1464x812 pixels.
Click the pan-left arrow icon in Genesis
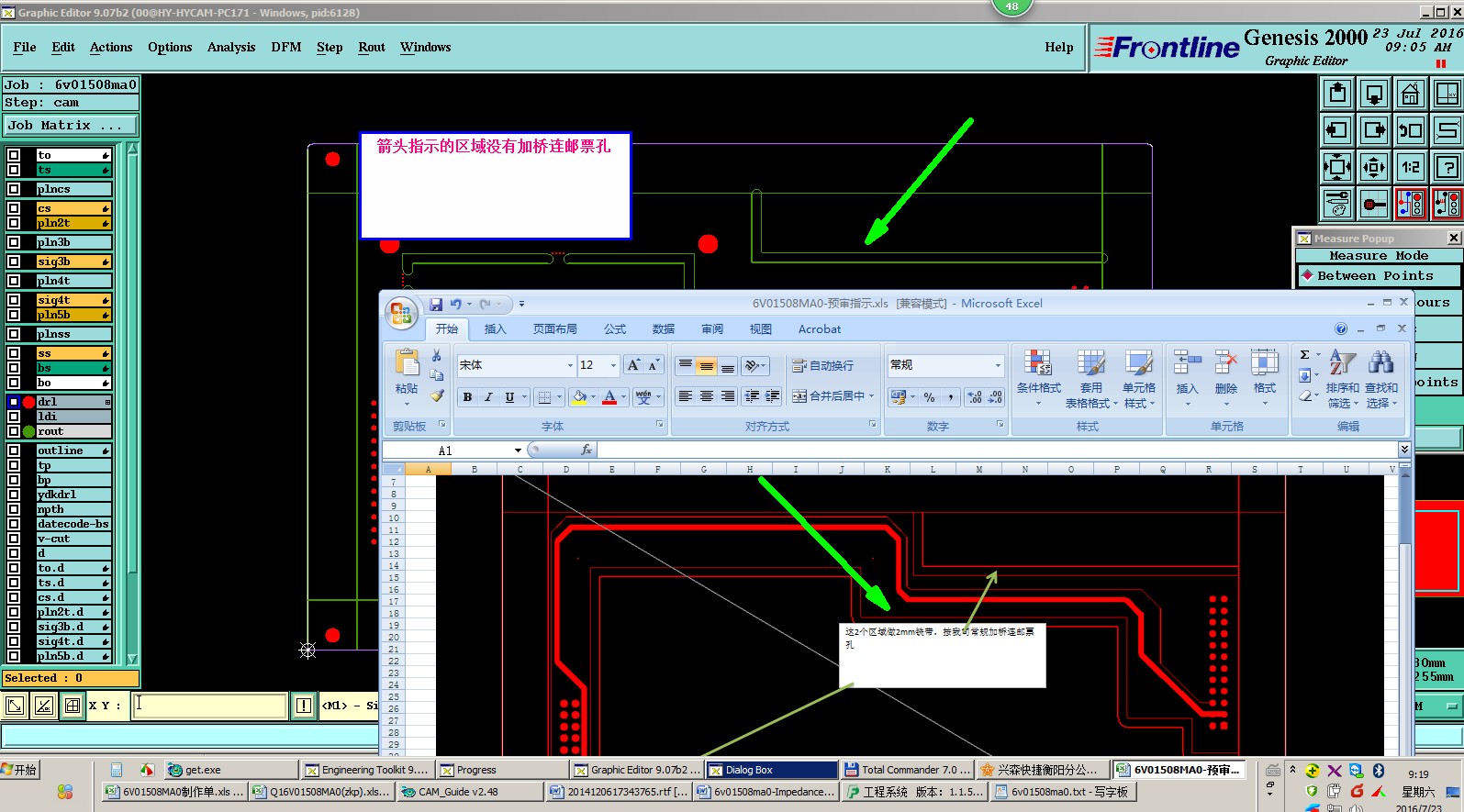(x=1337, y=130)
